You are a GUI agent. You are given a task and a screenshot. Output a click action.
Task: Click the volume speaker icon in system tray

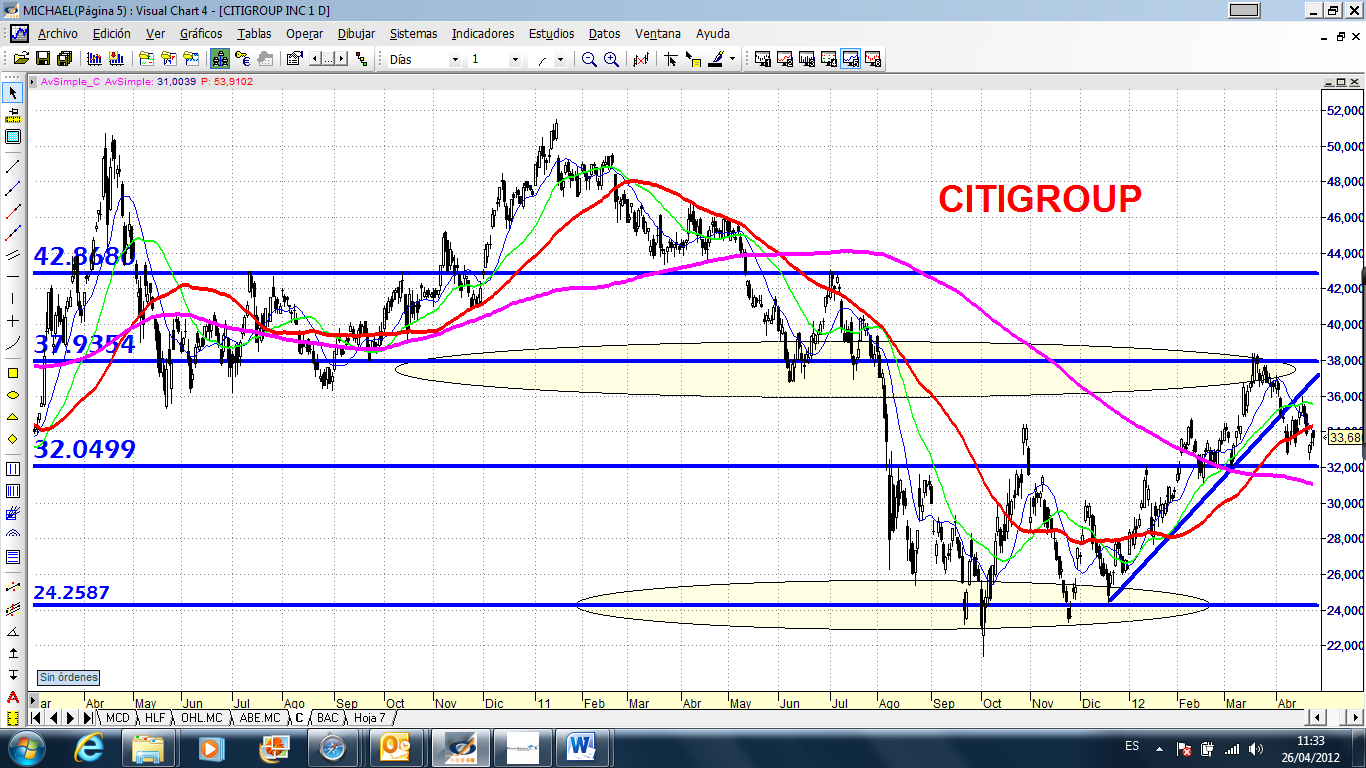tap(1256, 748)
